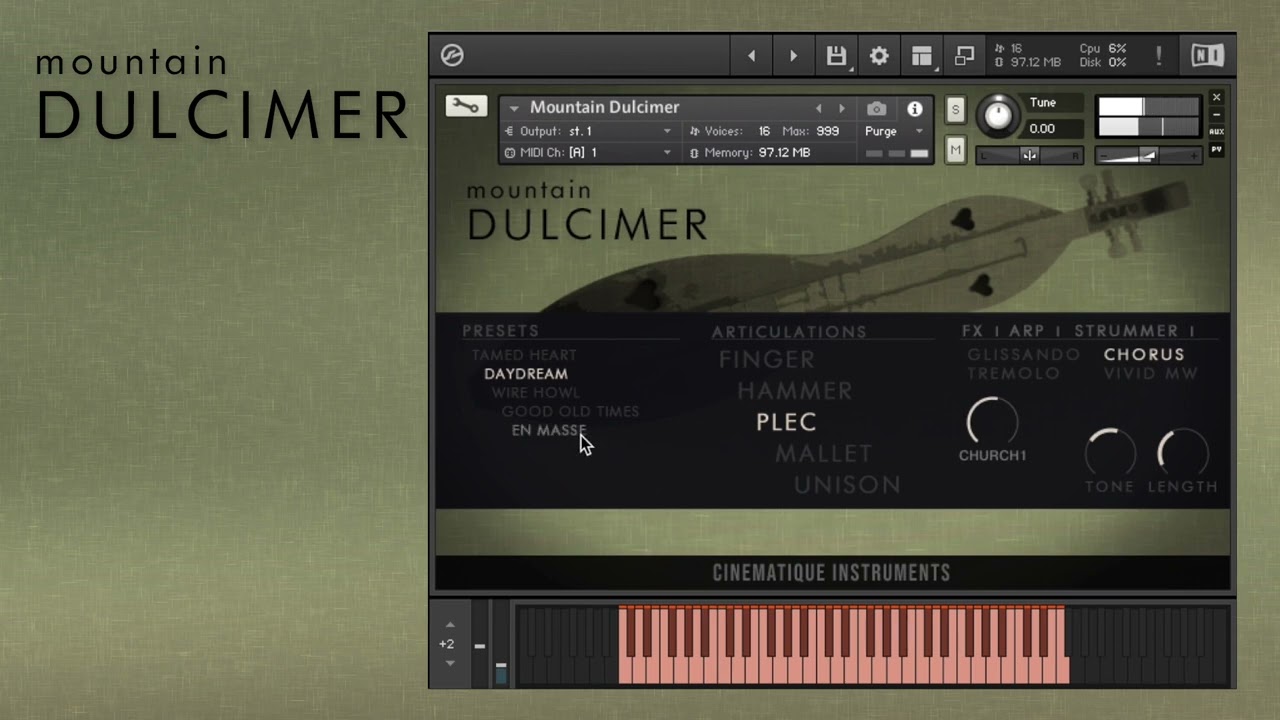Click the NI logo button
Viewport: 1280px width, 720px height.
point(1207,56)
